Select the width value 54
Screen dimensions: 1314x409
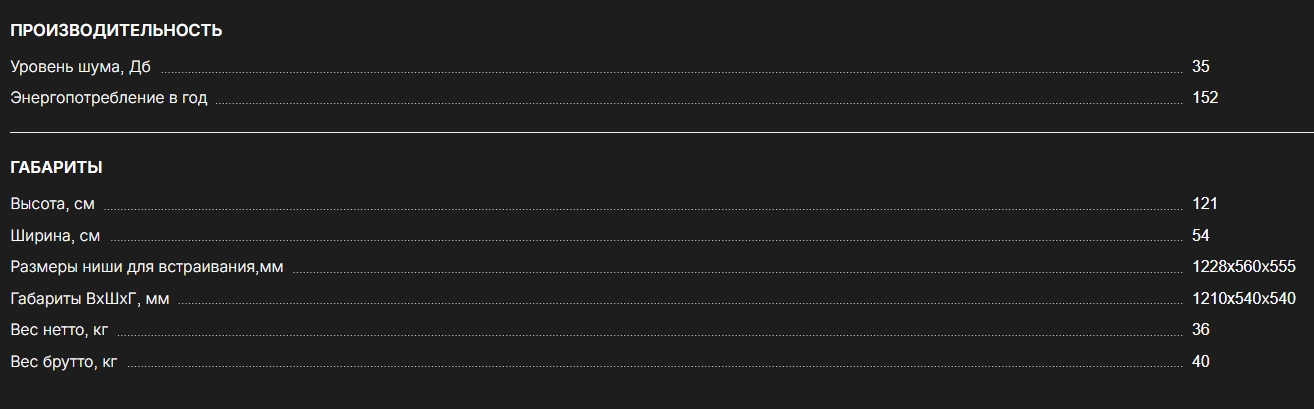[1201, 235]
